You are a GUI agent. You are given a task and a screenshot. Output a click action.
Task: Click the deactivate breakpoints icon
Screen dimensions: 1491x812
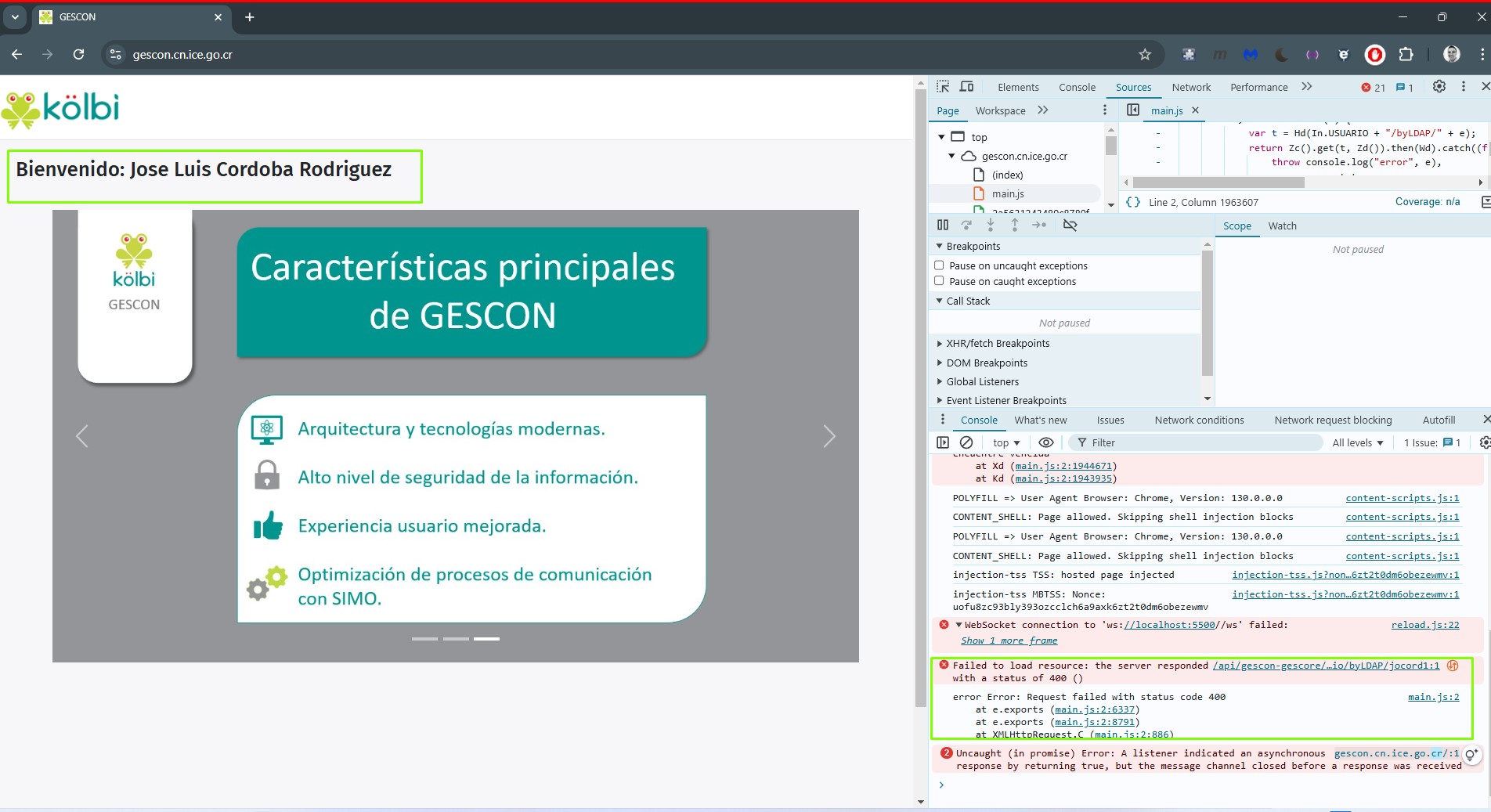tap(1070, 226)
